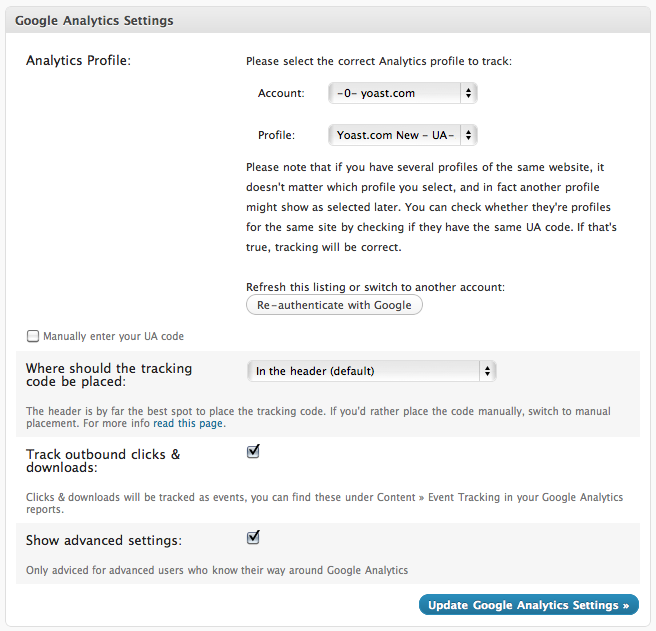
Task: Click the 'Manually enter your UA code' label text
Action: (113, 337)
